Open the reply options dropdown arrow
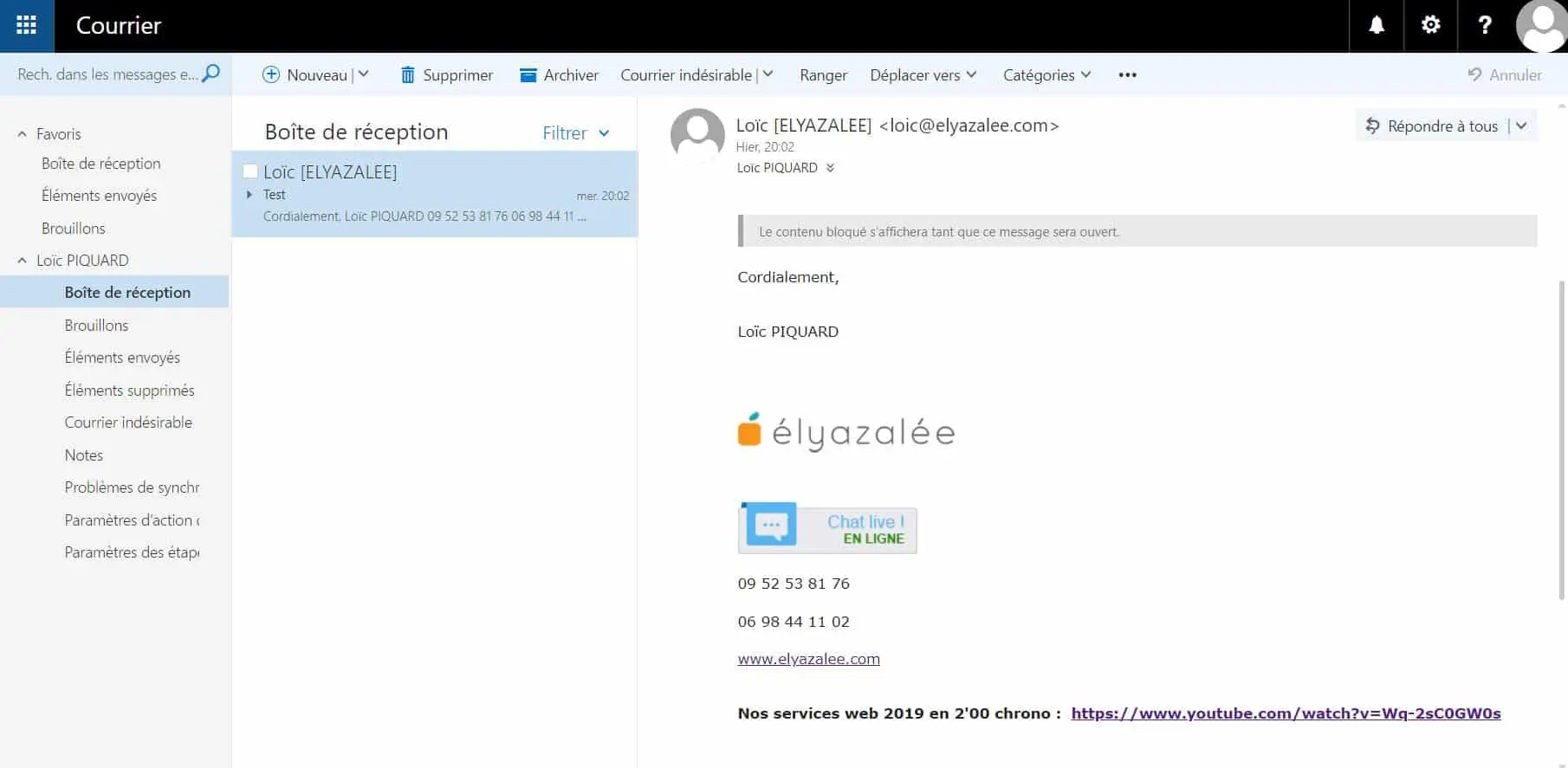The height and width of the screenshot is (768, 1568). pos(1521,126)
